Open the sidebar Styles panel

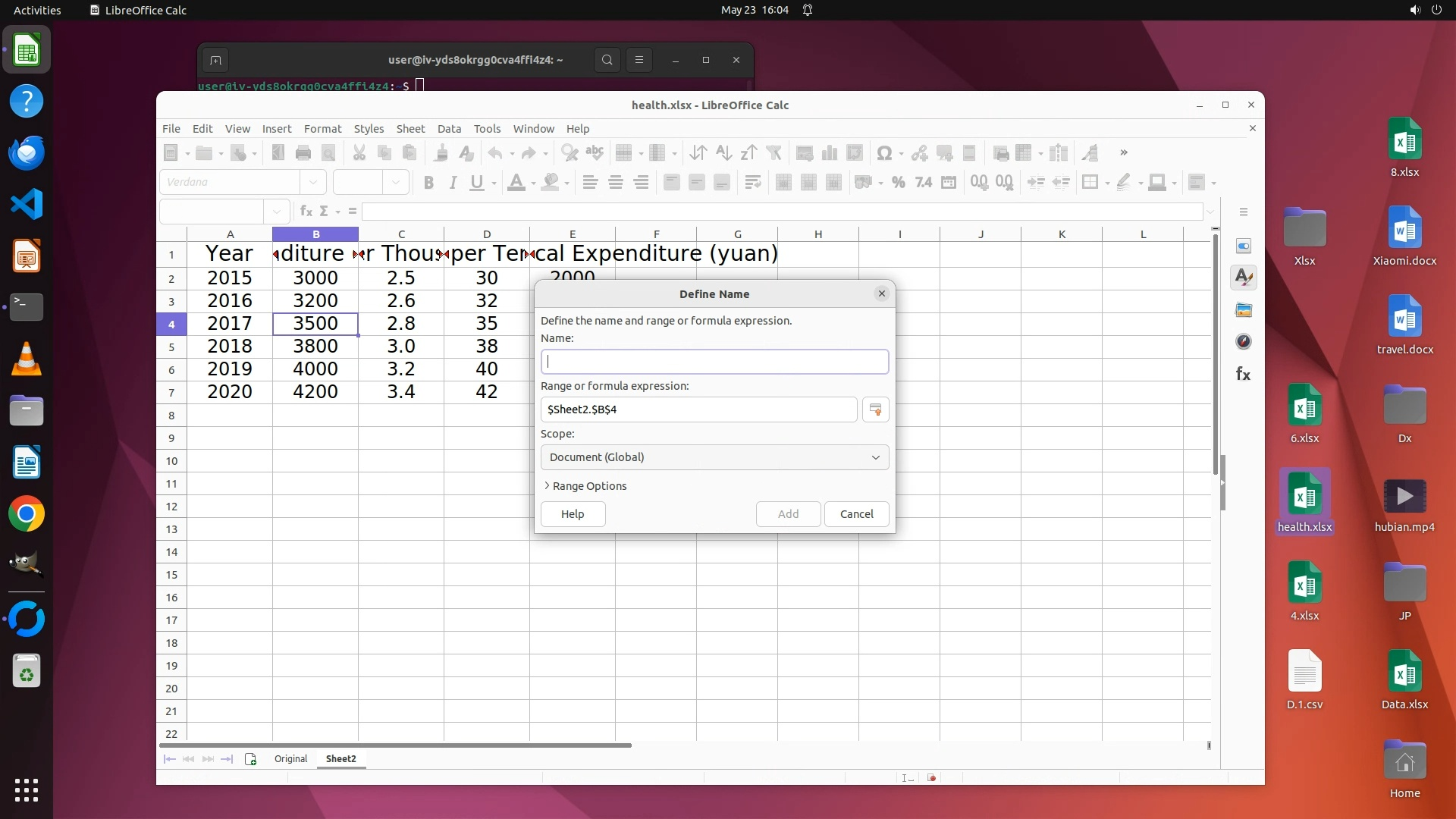tap(1243, 278)
